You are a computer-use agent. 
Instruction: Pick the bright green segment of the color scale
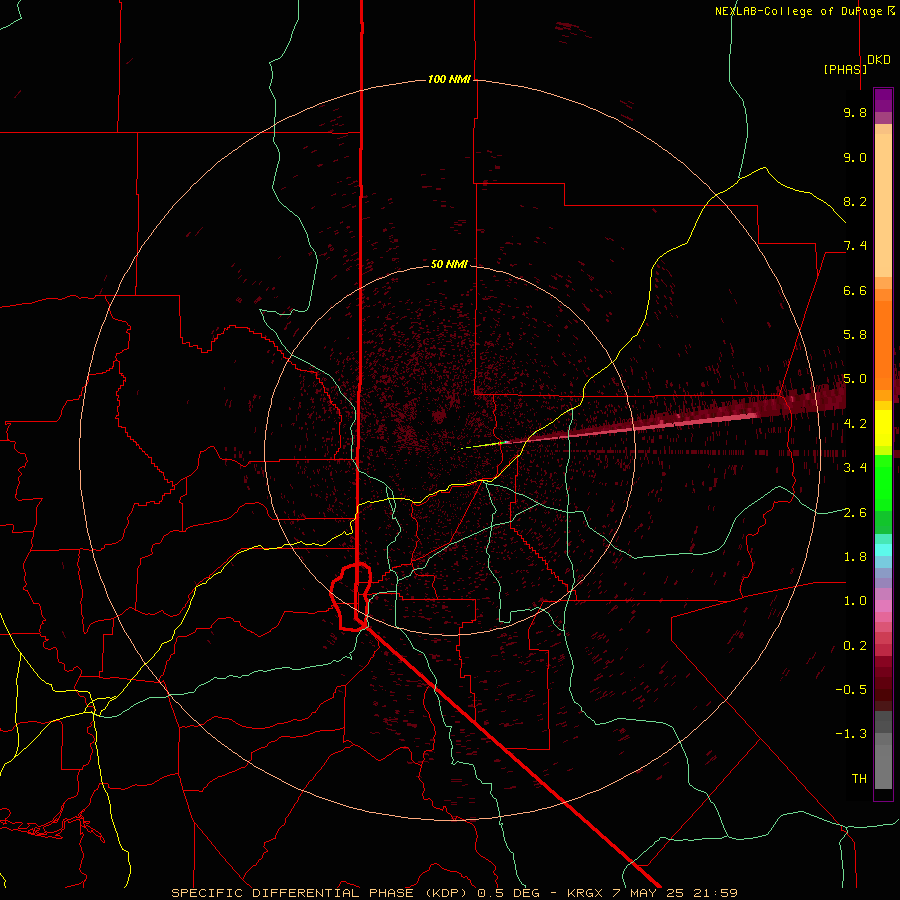point(883,482)
